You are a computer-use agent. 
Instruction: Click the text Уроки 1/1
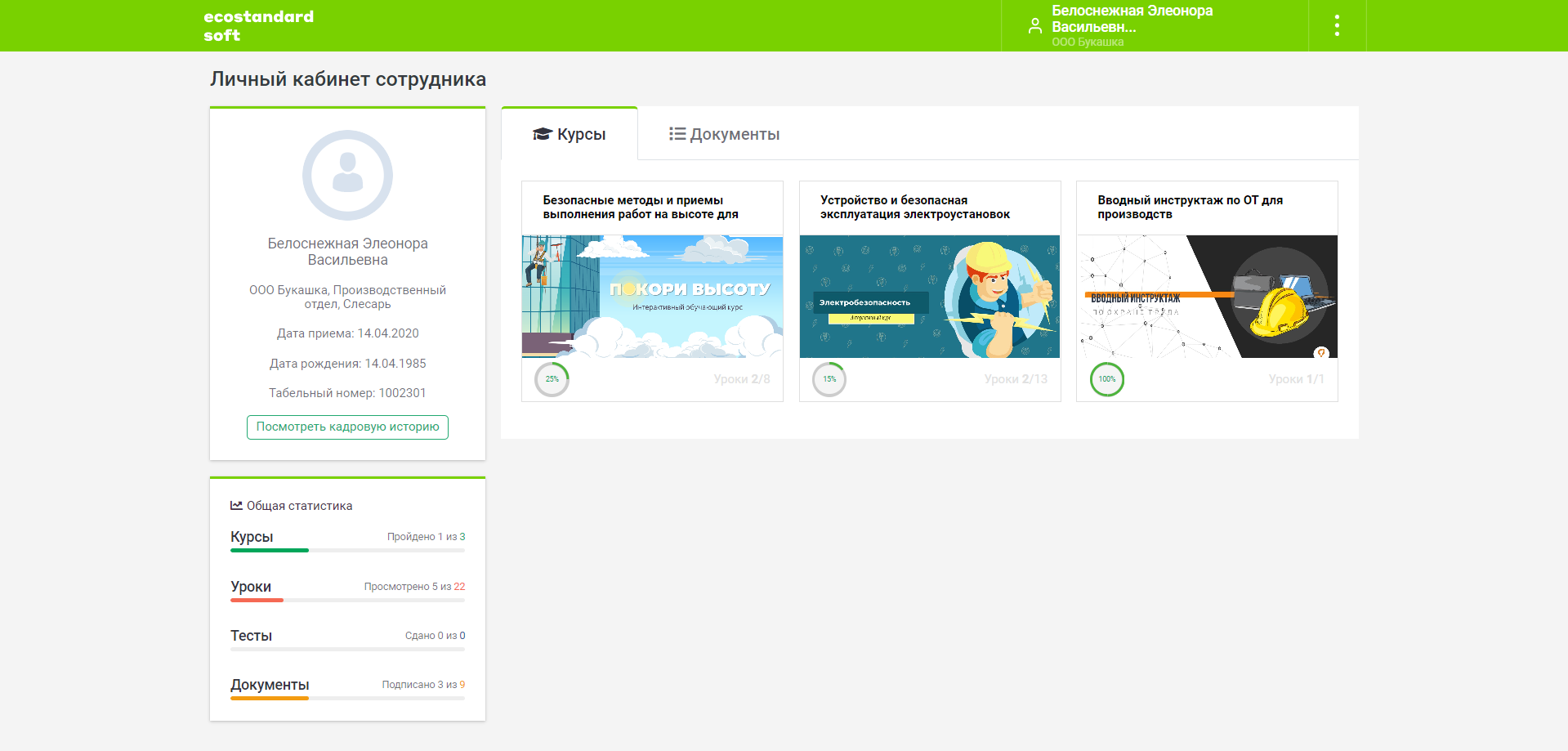tap(1297, 379)
